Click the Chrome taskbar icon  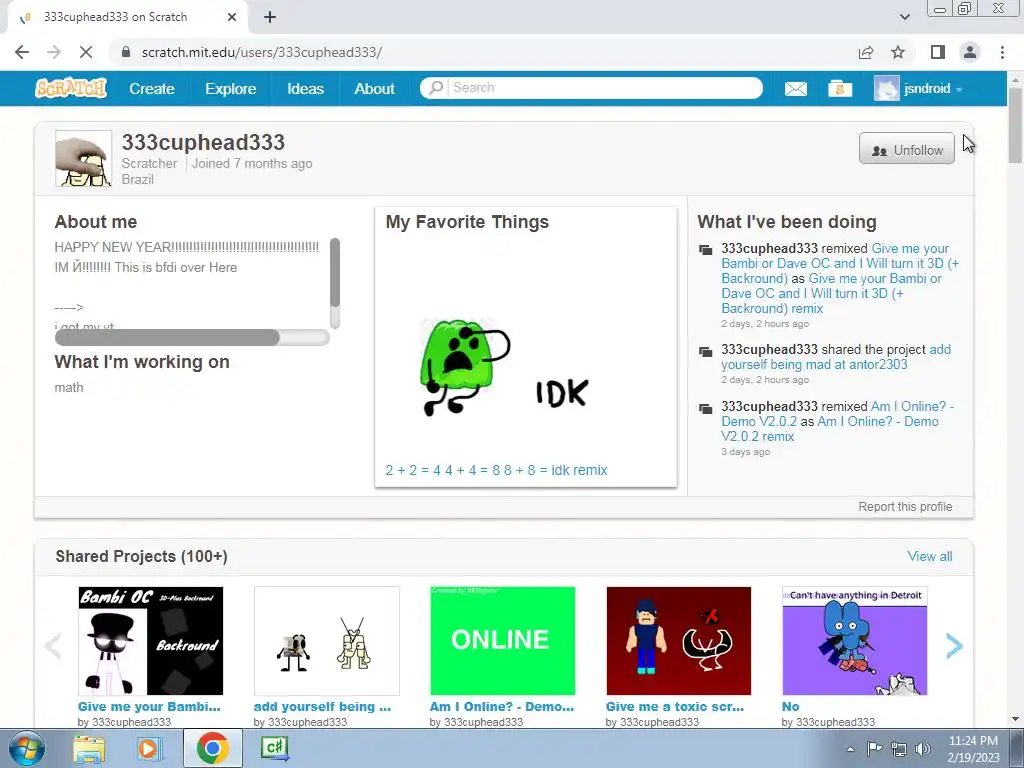[212, 748]
